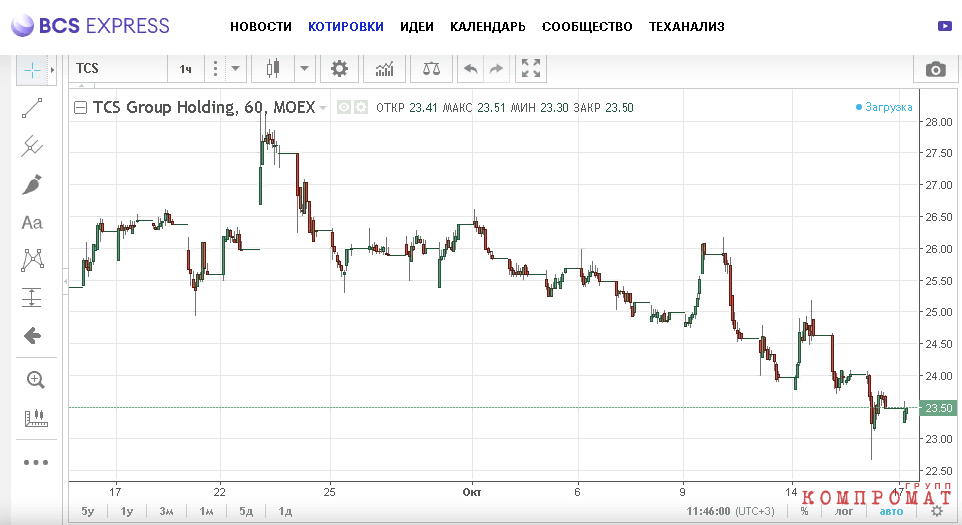Click the 11:46:00 (UTC+3) timezone label
The image size is (962, 525).
click(x=730, y=511)
